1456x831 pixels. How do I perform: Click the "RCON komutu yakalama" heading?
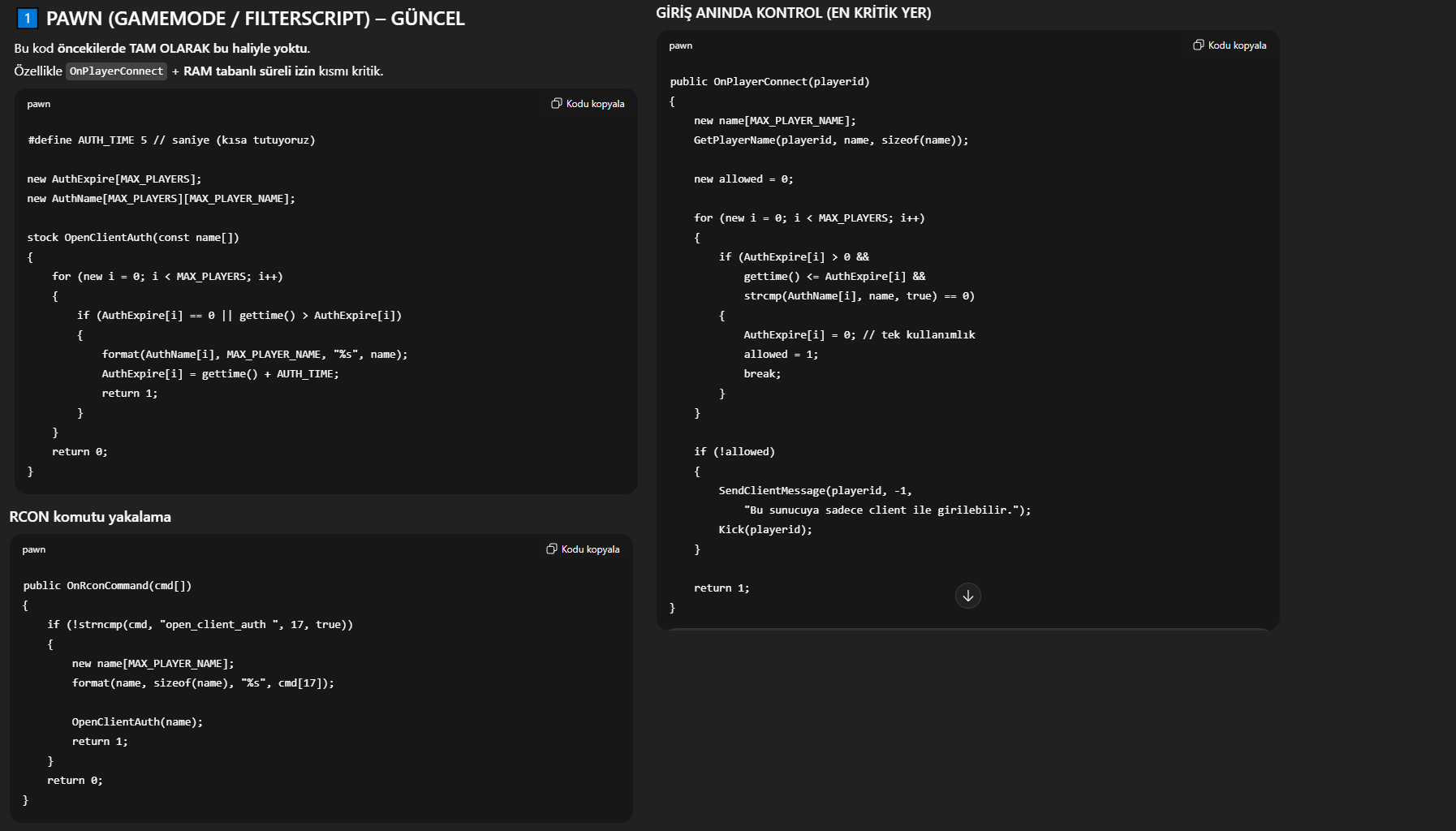90,517
